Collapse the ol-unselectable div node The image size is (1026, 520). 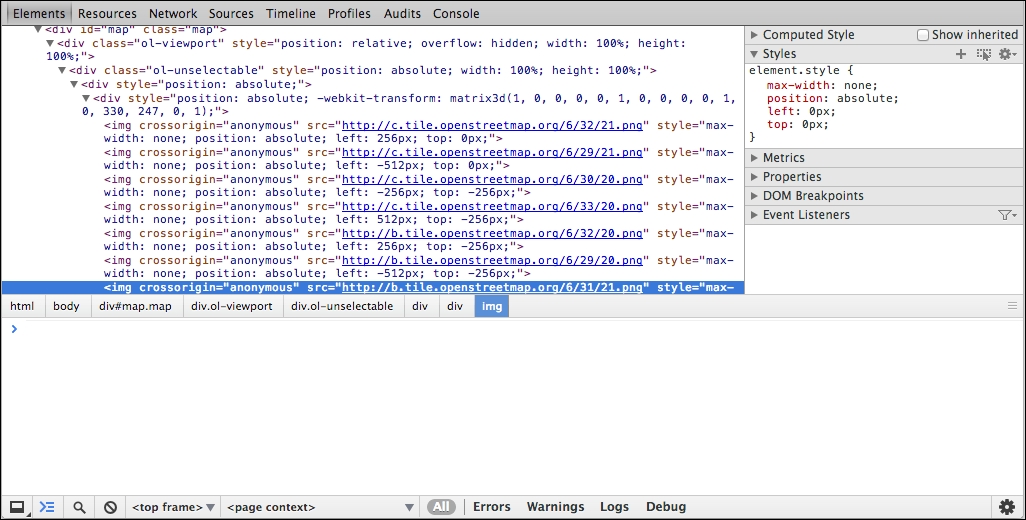(x=62, y=70)
